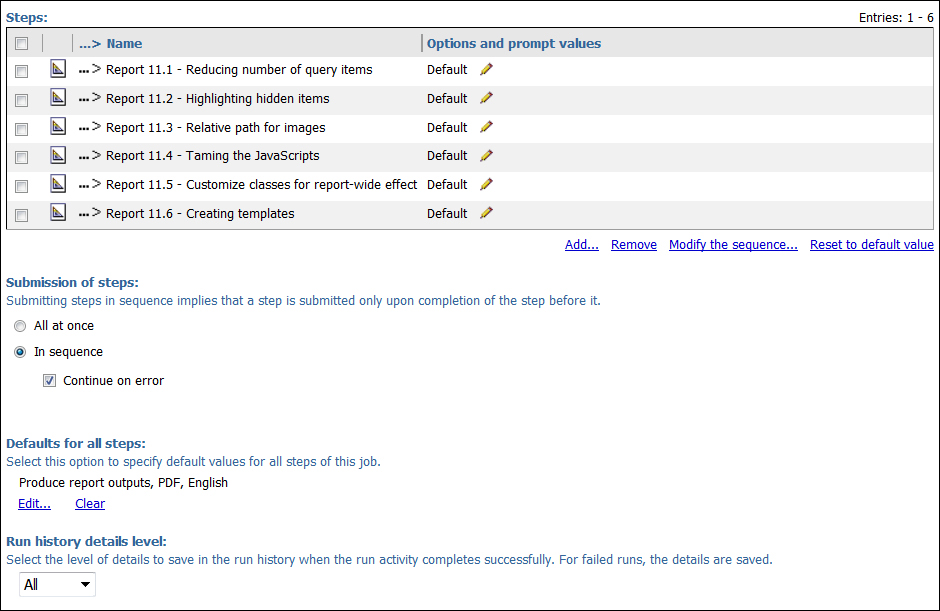Click the Add... link
Viewport: 940px width, 611px height.
point(582,245)
